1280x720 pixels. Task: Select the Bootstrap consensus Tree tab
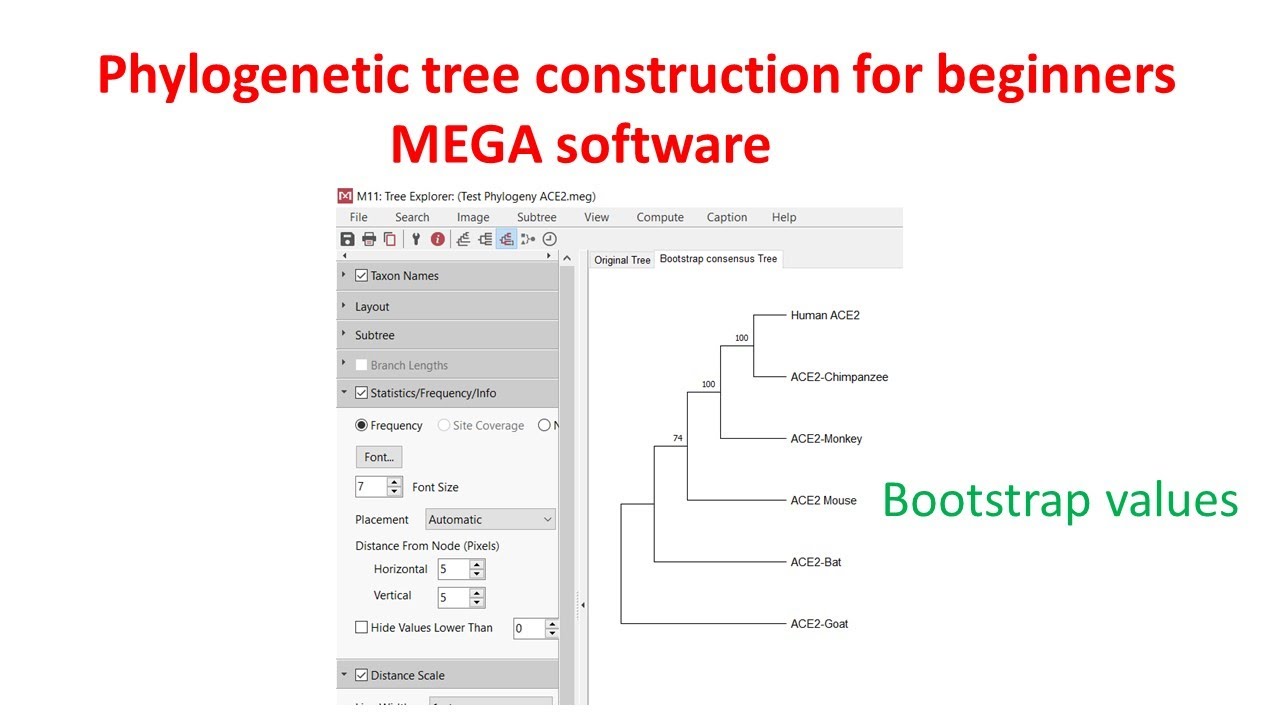tap(718, 259)
